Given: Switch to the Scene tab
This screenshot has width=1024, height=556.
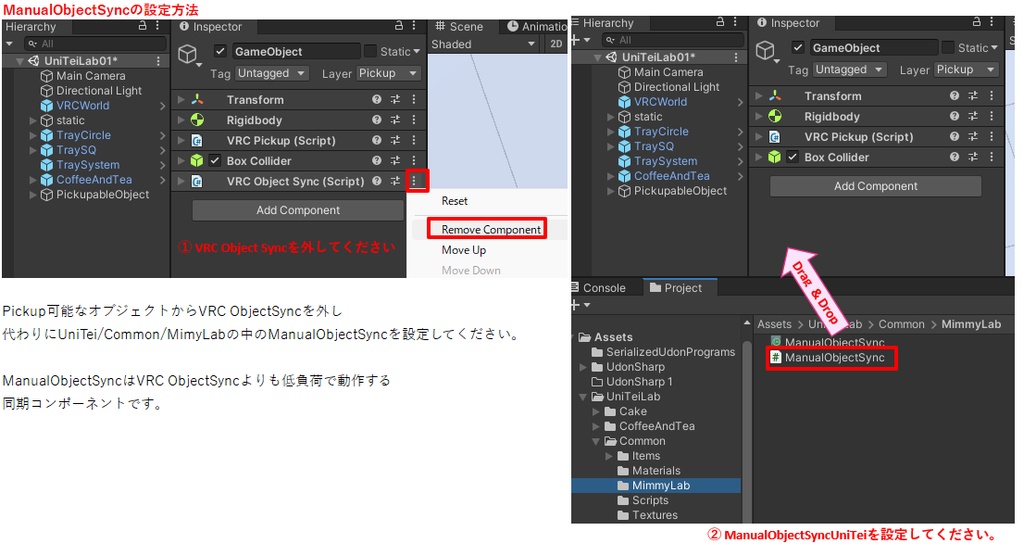Looking at the screenshot, I should click(x=459, y=26).
